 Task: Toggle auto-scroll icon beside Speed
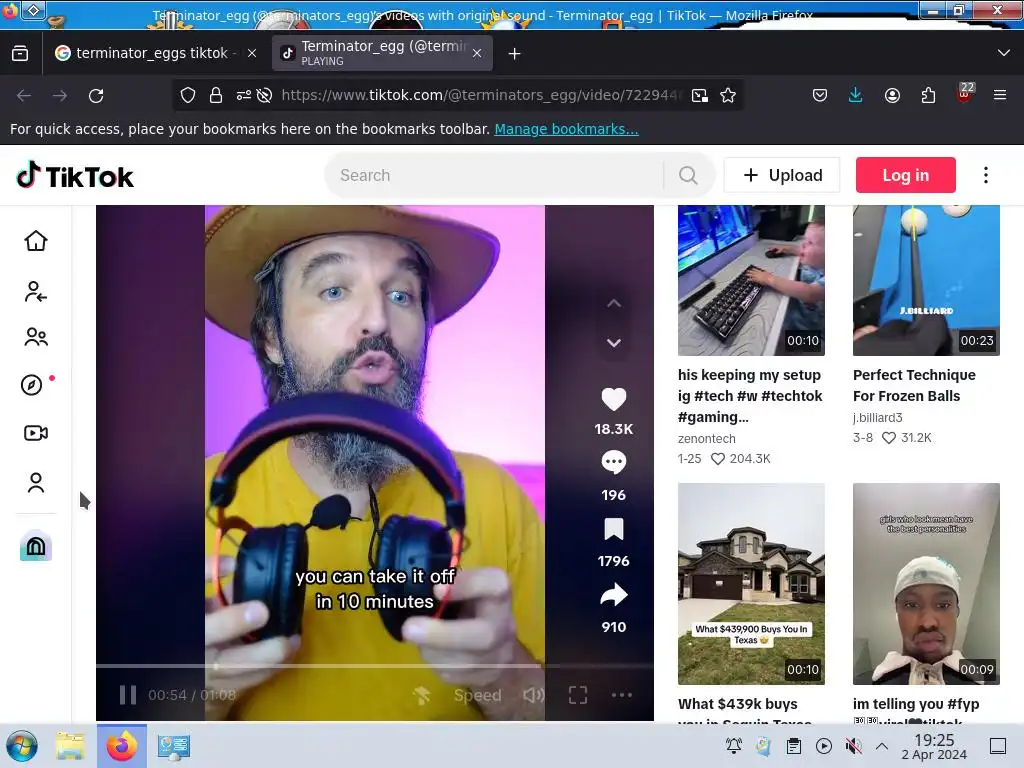(x=422, y=696)
